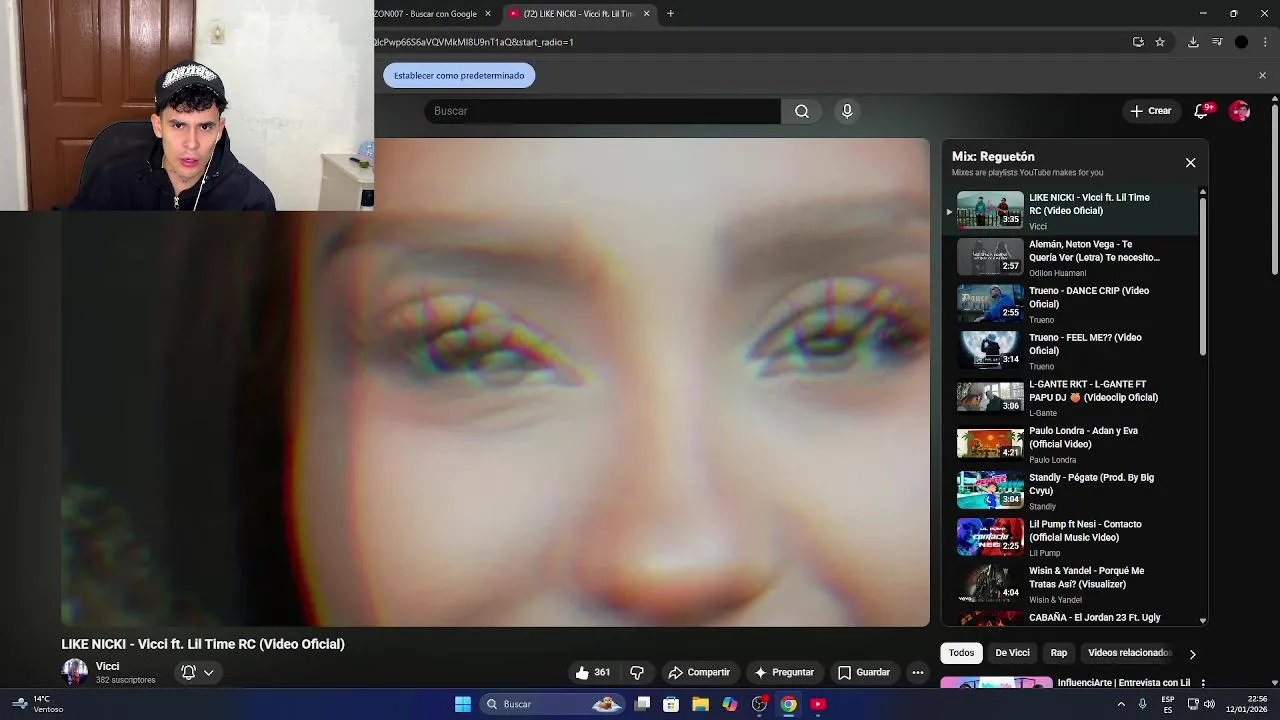Bookmark this page with the star icon
Screen dimensions: 1280x720
(1160, 42)
